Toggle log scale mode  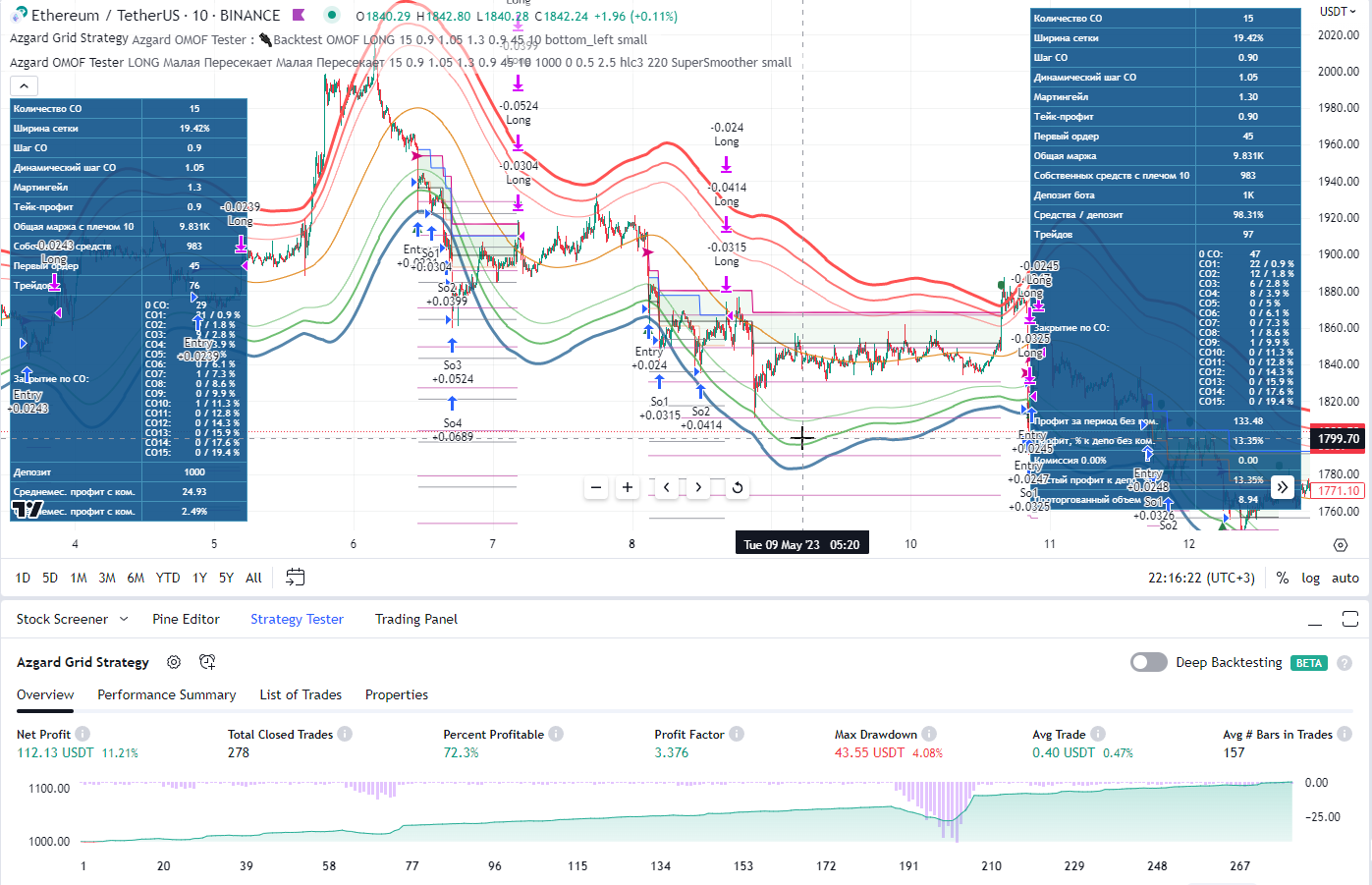coord(1311,578)
